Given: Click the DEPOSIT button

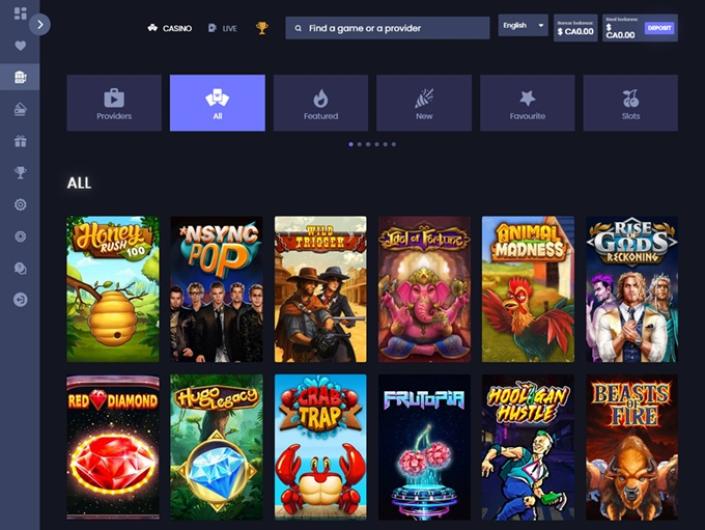Looking at the screenshot, I should 659,28.
